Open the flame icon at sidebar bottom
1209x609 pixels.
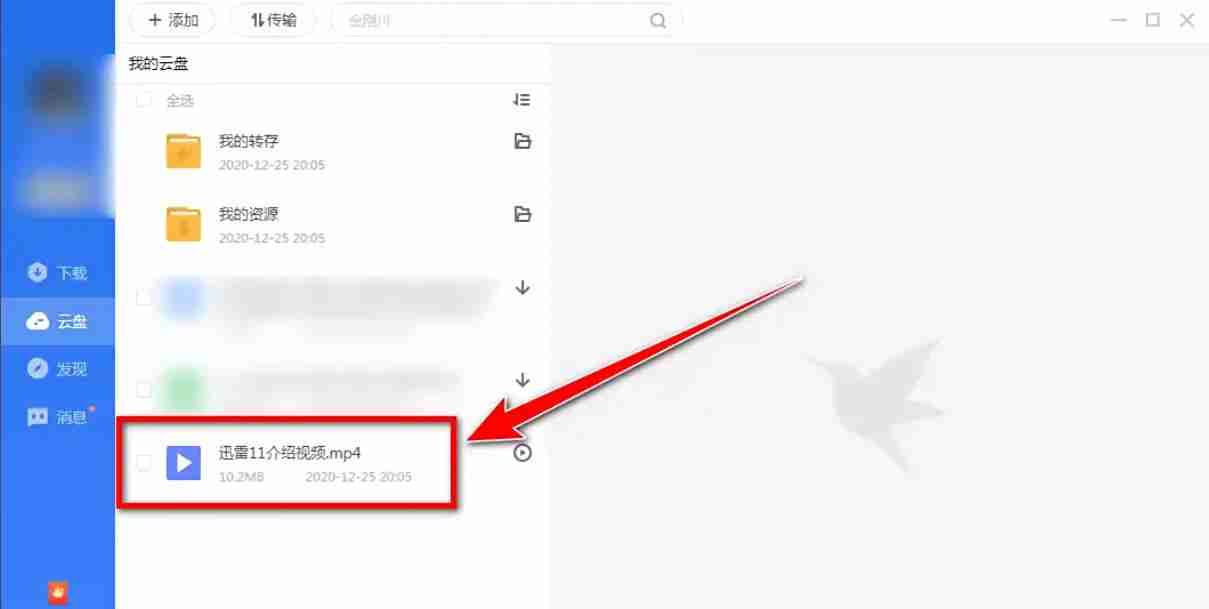tap(57, 592)
